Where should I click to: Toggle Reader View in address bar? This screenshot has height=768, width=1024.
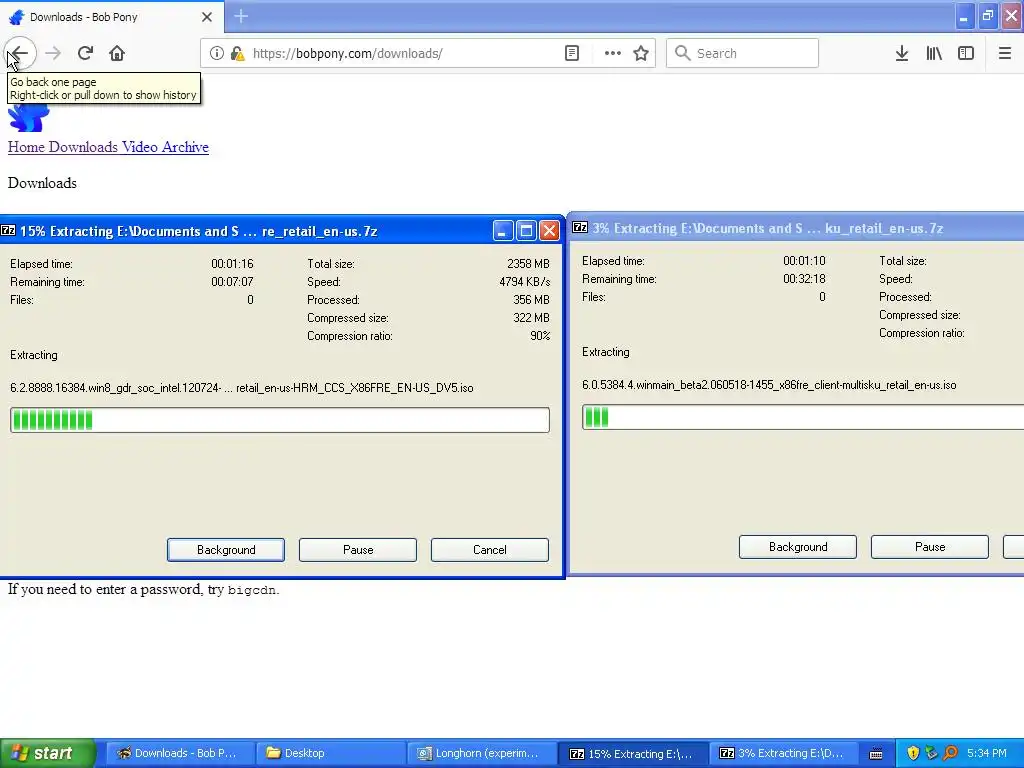coord(571,54)
